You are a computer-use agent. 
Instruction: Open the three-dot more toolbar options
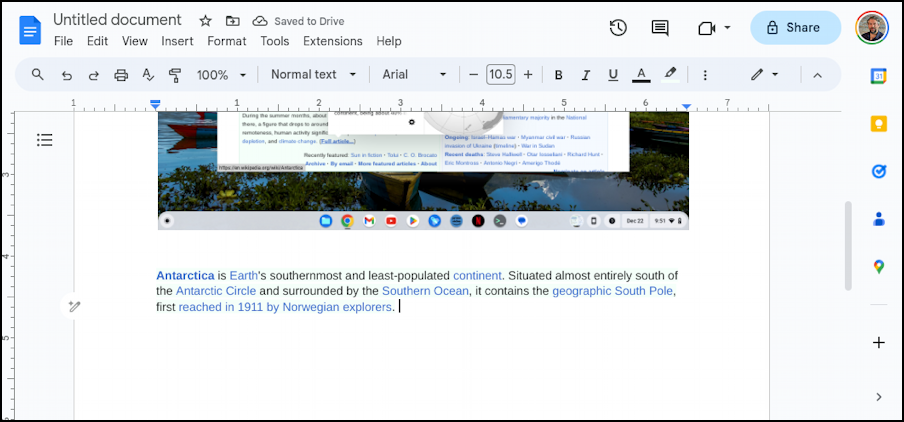(705, 75)
